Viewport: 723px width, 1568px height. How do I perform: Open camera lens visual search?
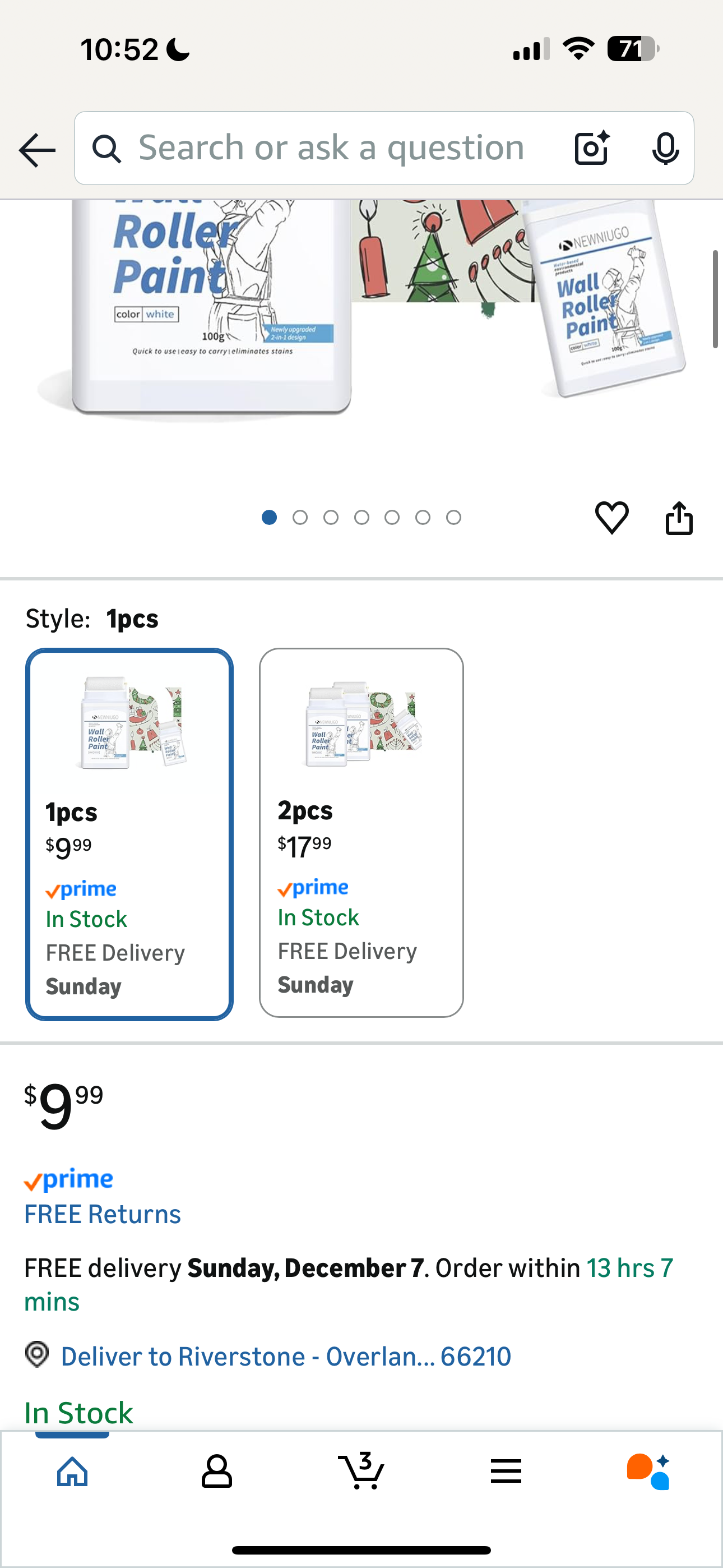point(591,148)
